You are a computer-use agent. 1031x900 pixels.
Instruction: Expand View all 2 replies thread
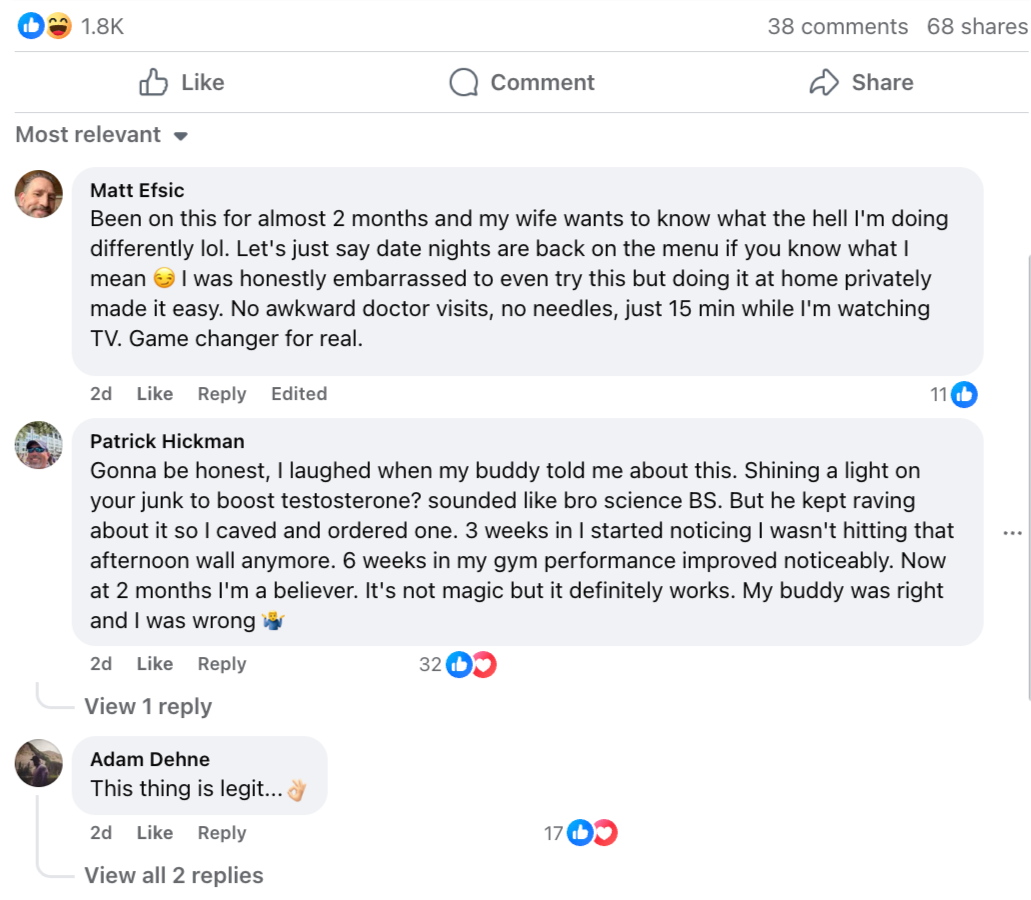[x=174, y=876]
